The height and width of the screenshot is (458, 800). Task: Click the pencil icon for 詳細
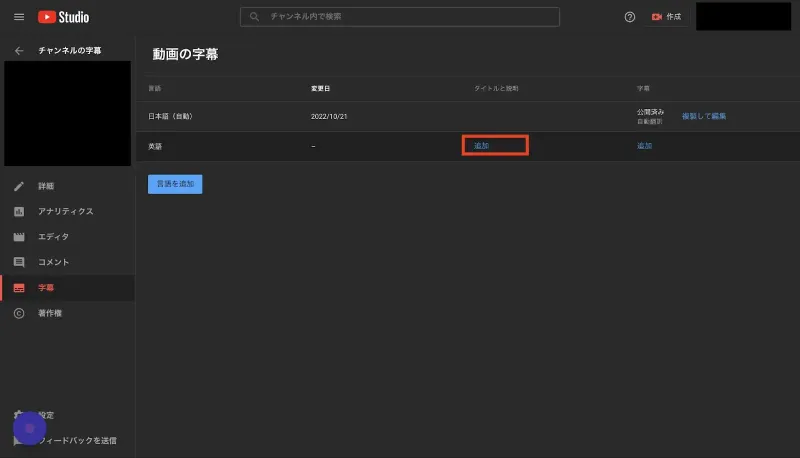tap(19, 186)
